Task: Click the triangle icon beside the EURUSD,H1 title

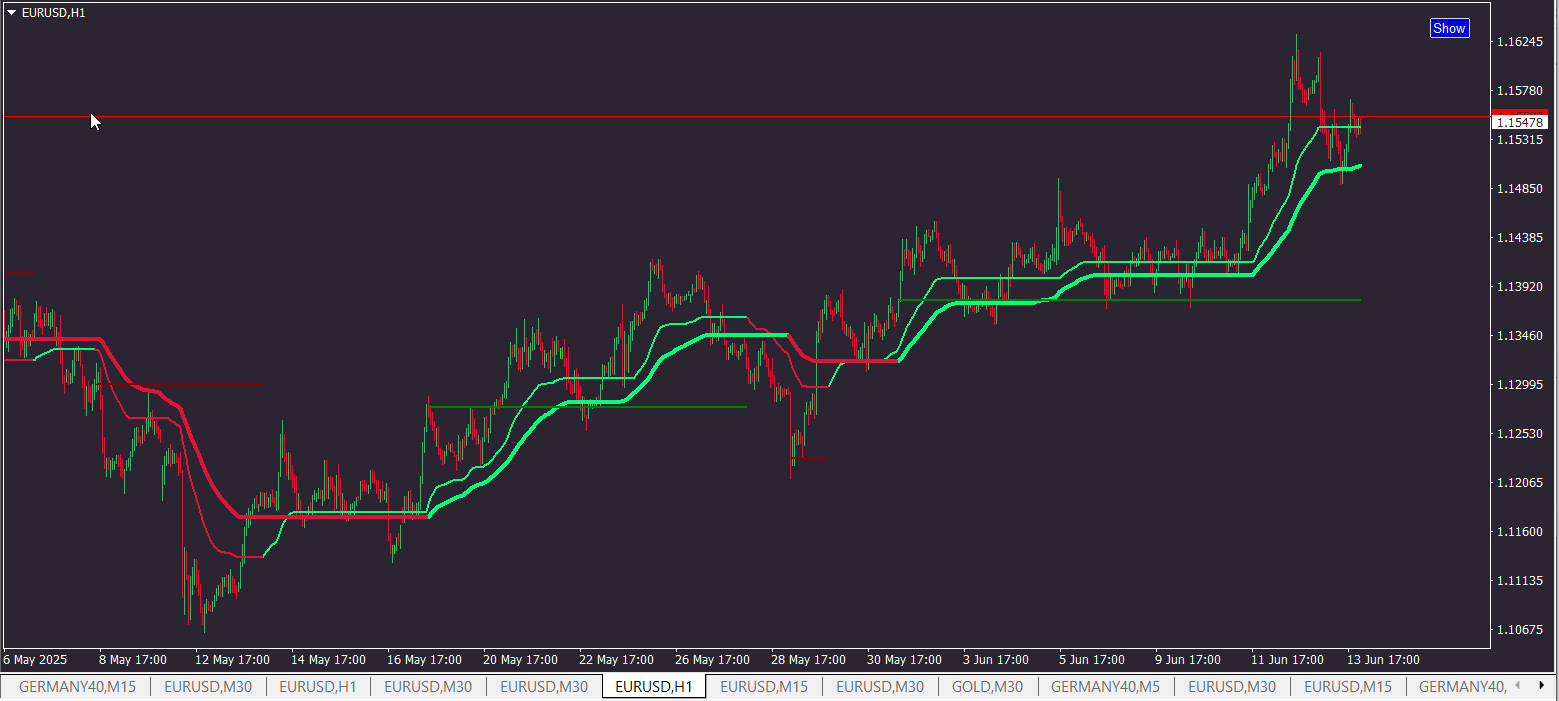Action: [x=11, y=13]
